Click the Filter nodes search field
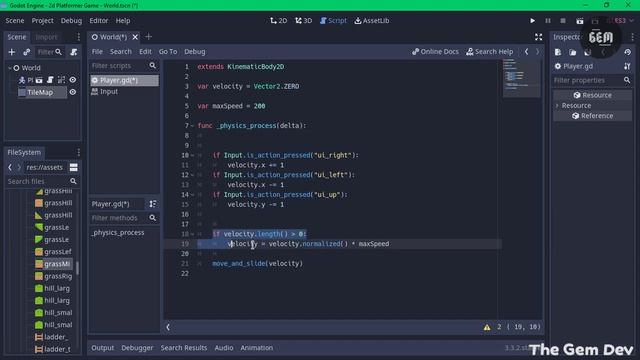Screen dimensions: 640x360 50,52
